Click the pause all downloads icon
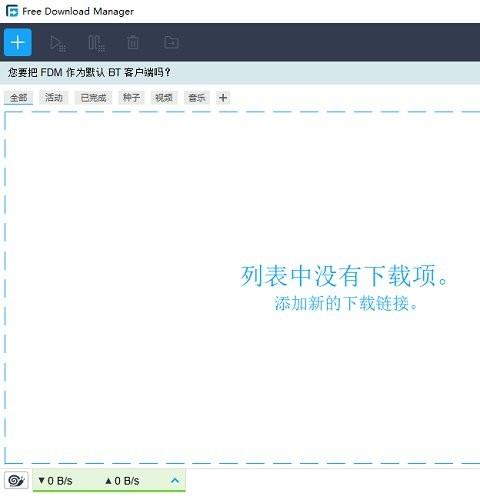This screenshot has height=500, width=480. tap(96, 43)
